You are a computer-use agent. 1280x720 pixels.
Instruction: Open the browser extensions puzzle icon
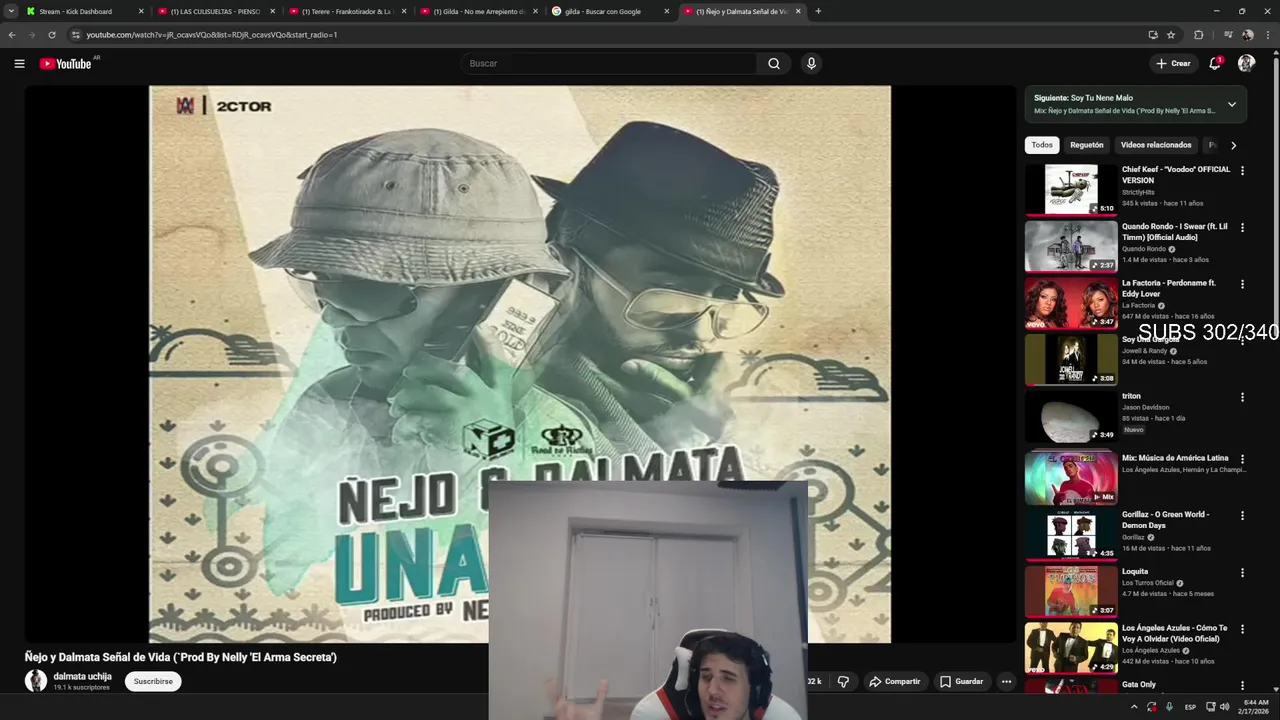pyautogui.click(x=1199, y=34)
